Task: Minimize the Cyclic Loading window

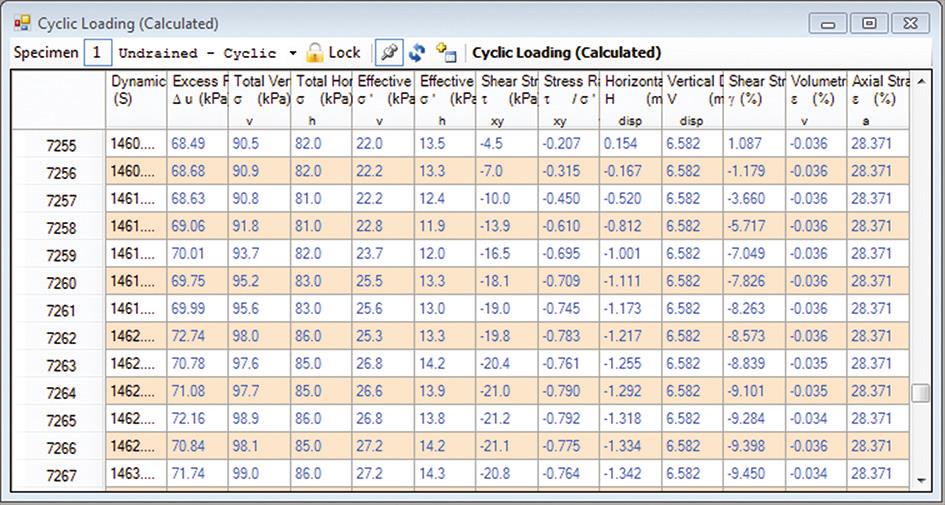Action: [829, 23]
